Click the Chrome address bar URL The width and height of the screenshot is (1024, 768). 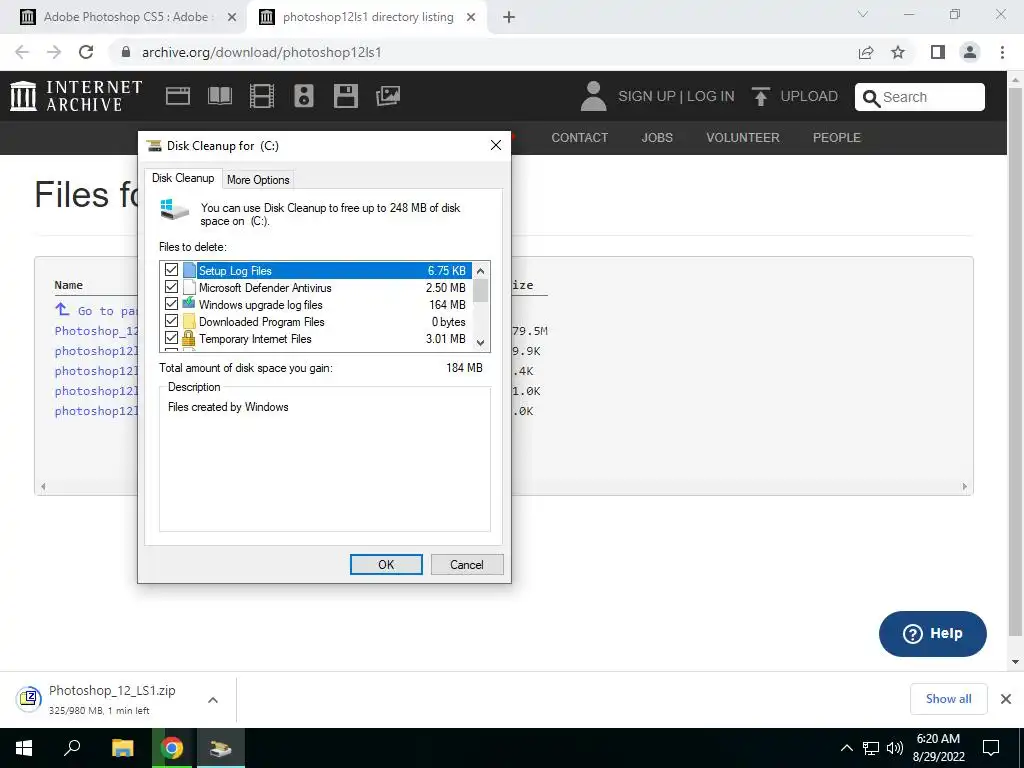pos(261,52)
